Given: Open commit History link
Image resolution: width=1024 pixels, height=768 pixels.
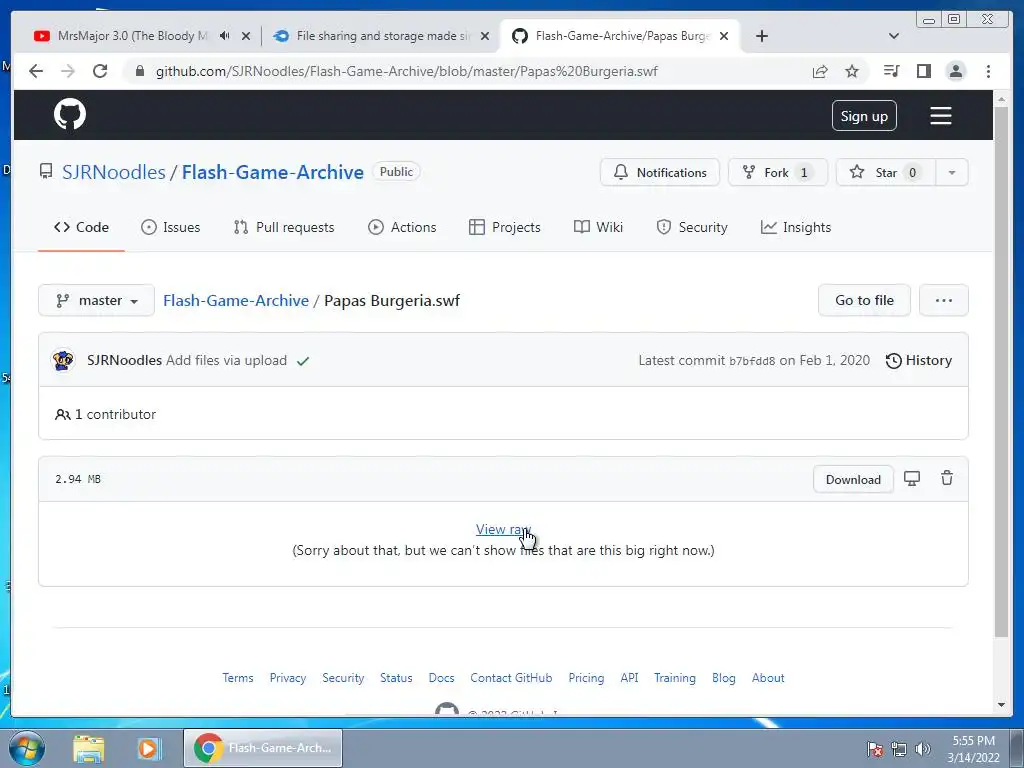Looking at the screenshot, I should click(x=919, y=360).
